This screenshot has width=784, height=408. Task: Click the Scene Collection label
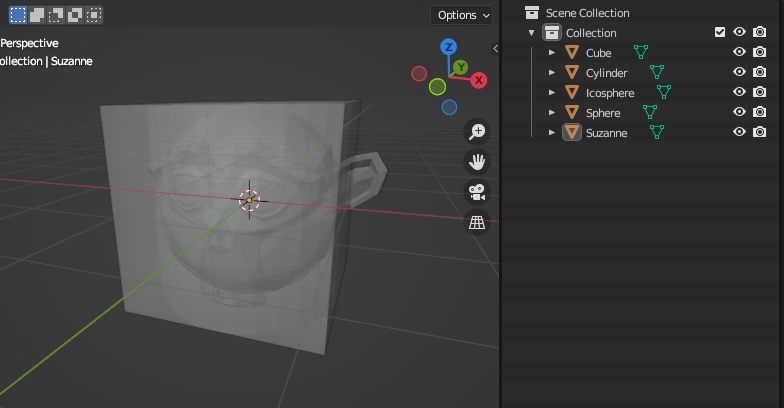click(587, 13)
